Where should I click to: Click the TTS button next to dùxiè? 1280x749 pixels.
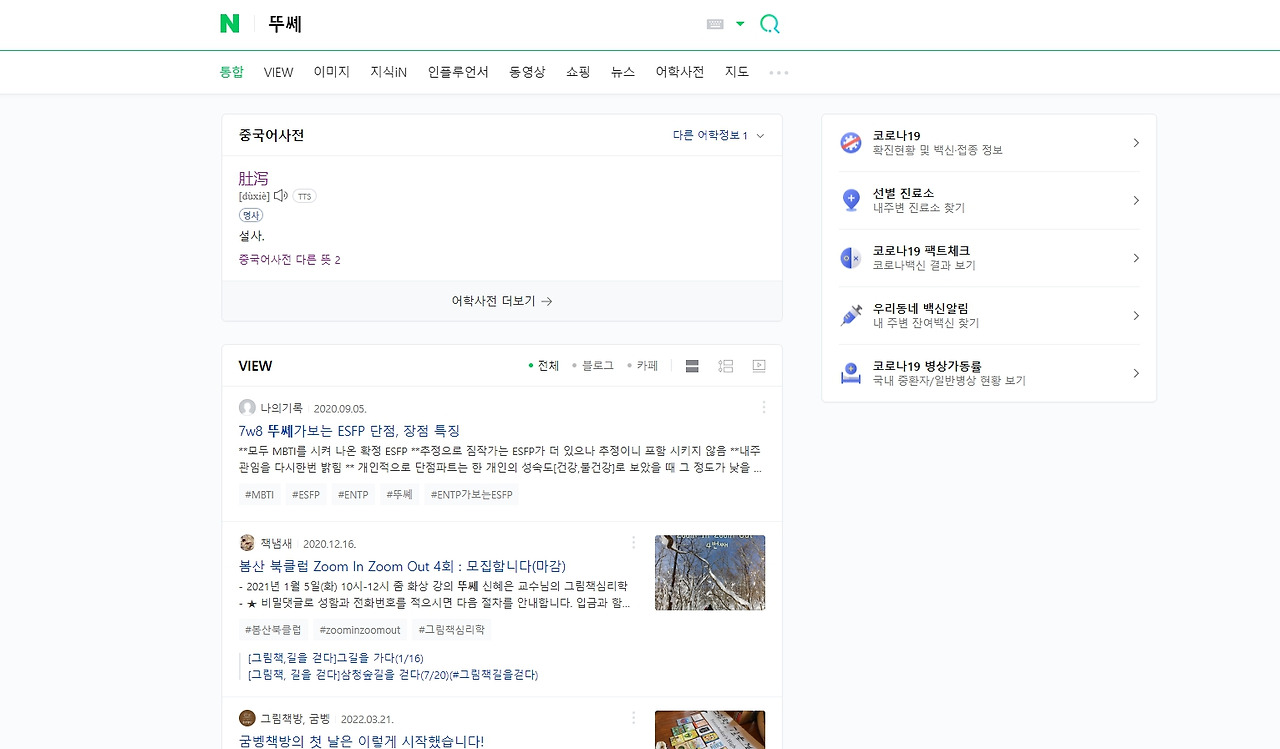tap(304, 196)
